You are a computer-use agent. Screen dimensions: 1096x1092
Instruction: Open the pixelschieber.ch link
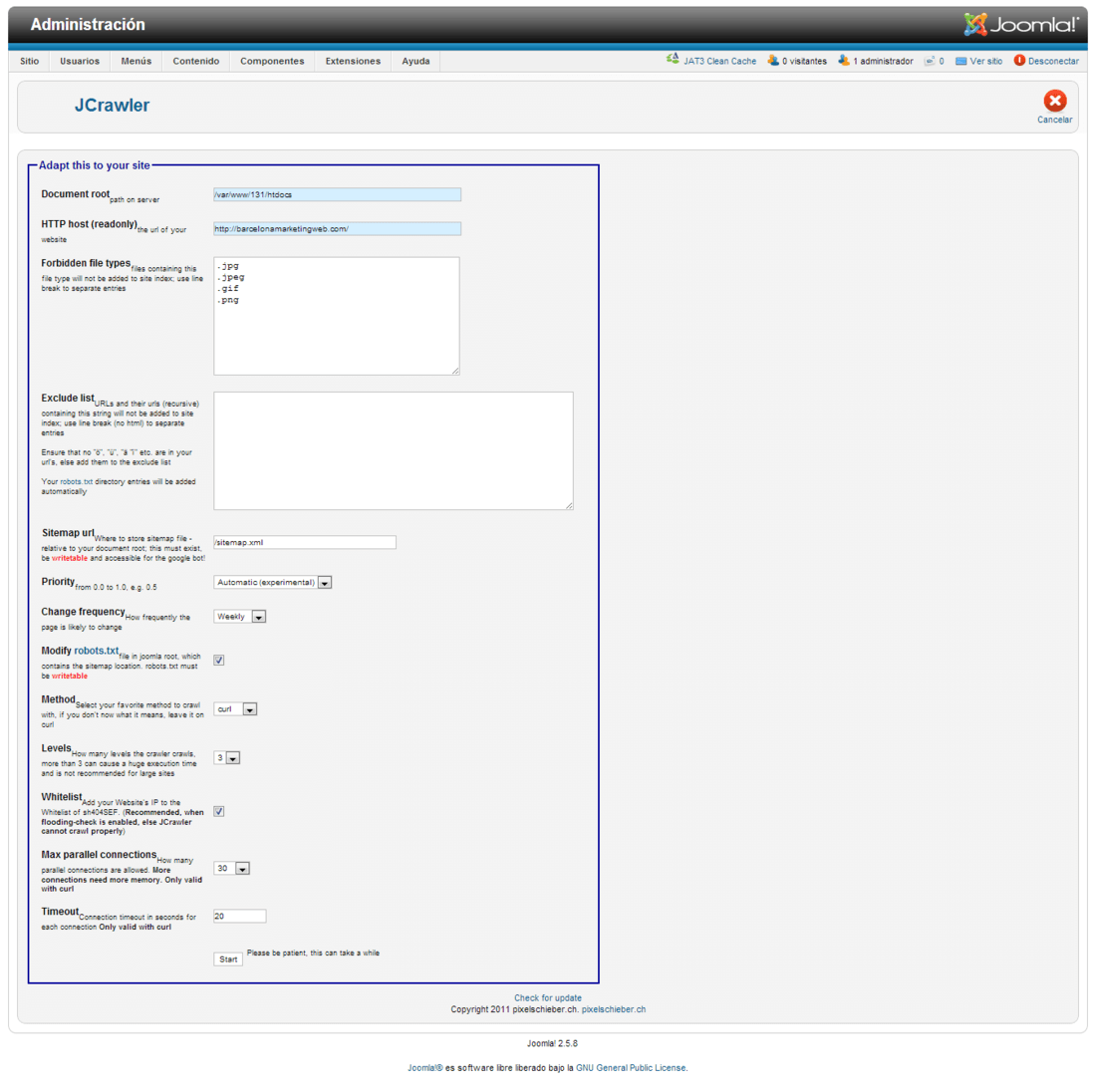614,1009
